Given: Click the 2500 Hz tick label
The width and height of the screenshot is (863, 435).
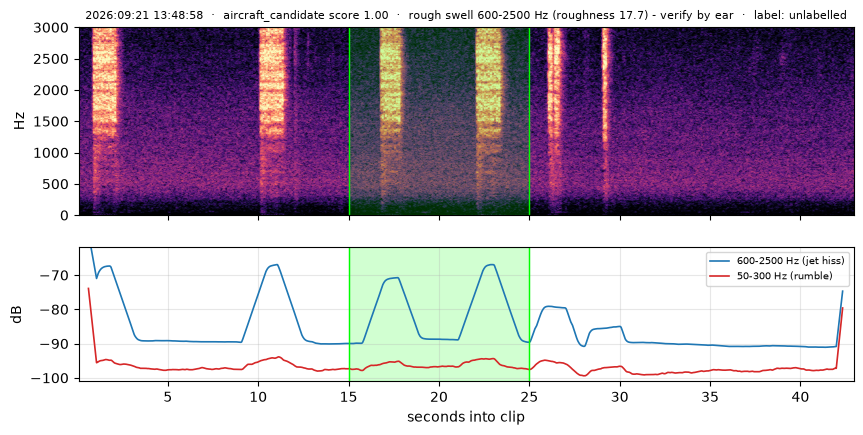Looking at the screenshot, I should tap(53, 59).
